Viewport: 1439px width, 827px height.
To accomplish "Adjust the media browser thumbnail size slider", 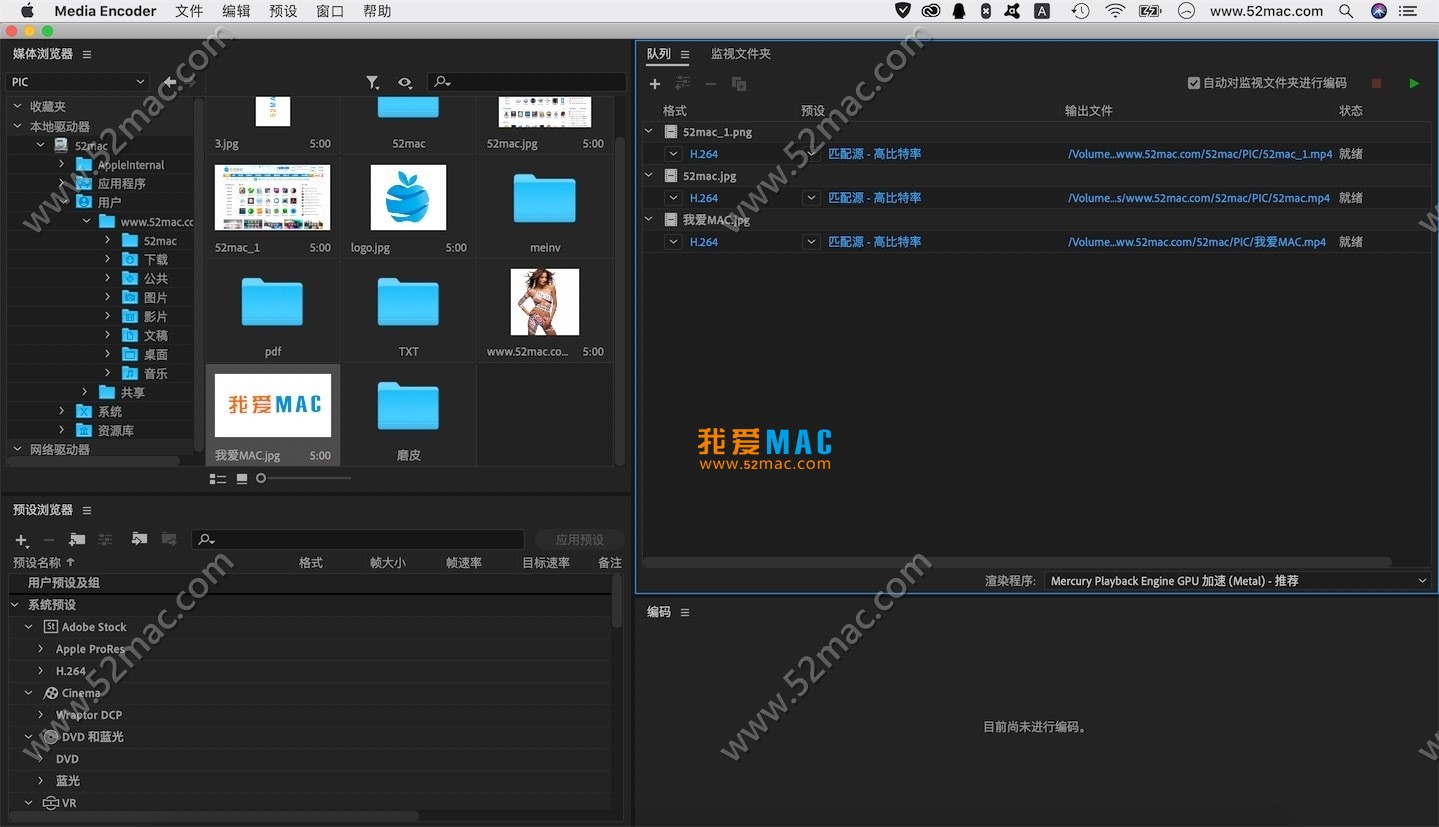I will (261, 479).
